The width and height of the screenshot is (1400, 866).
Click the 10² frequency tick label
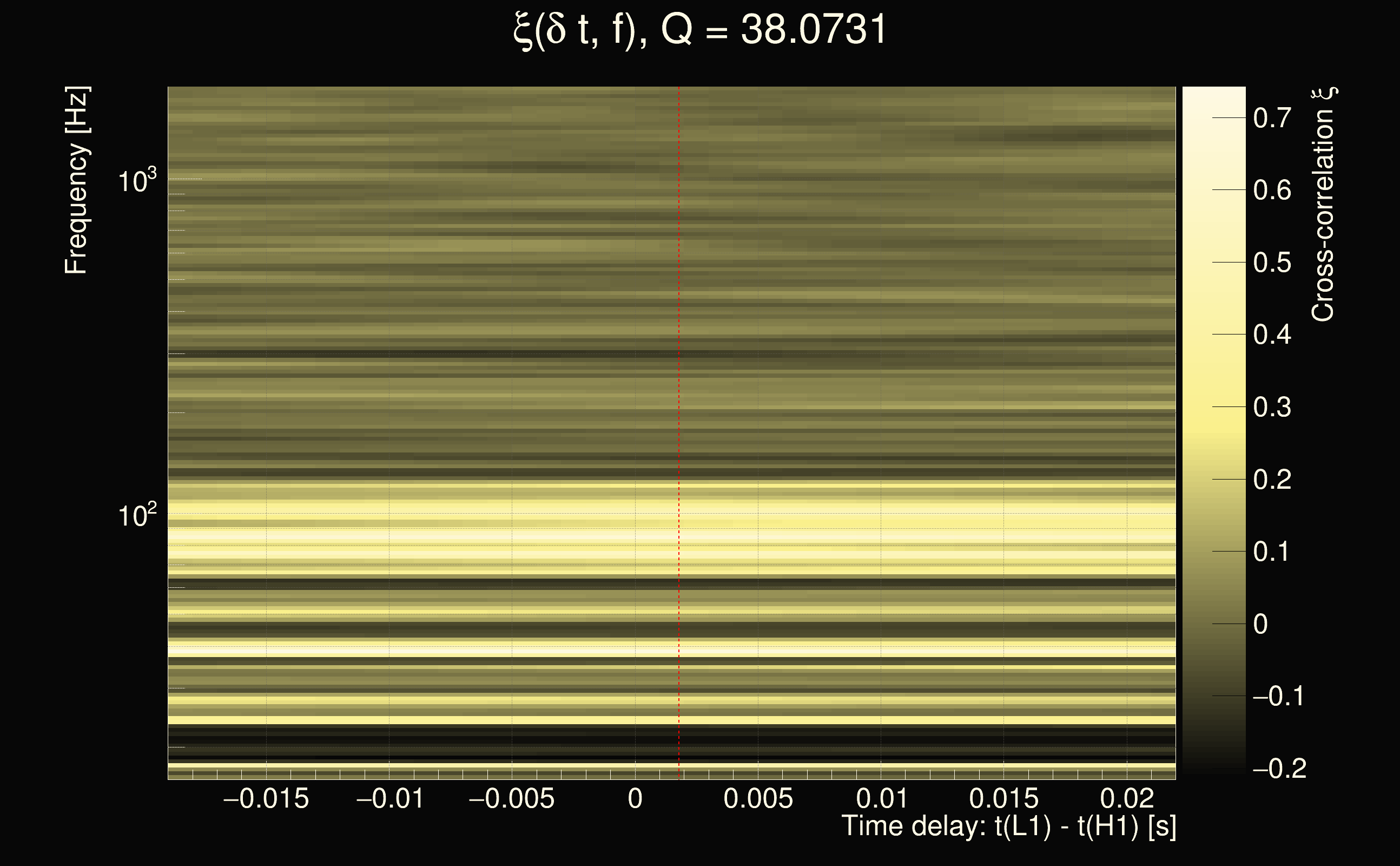coord(137,515)
